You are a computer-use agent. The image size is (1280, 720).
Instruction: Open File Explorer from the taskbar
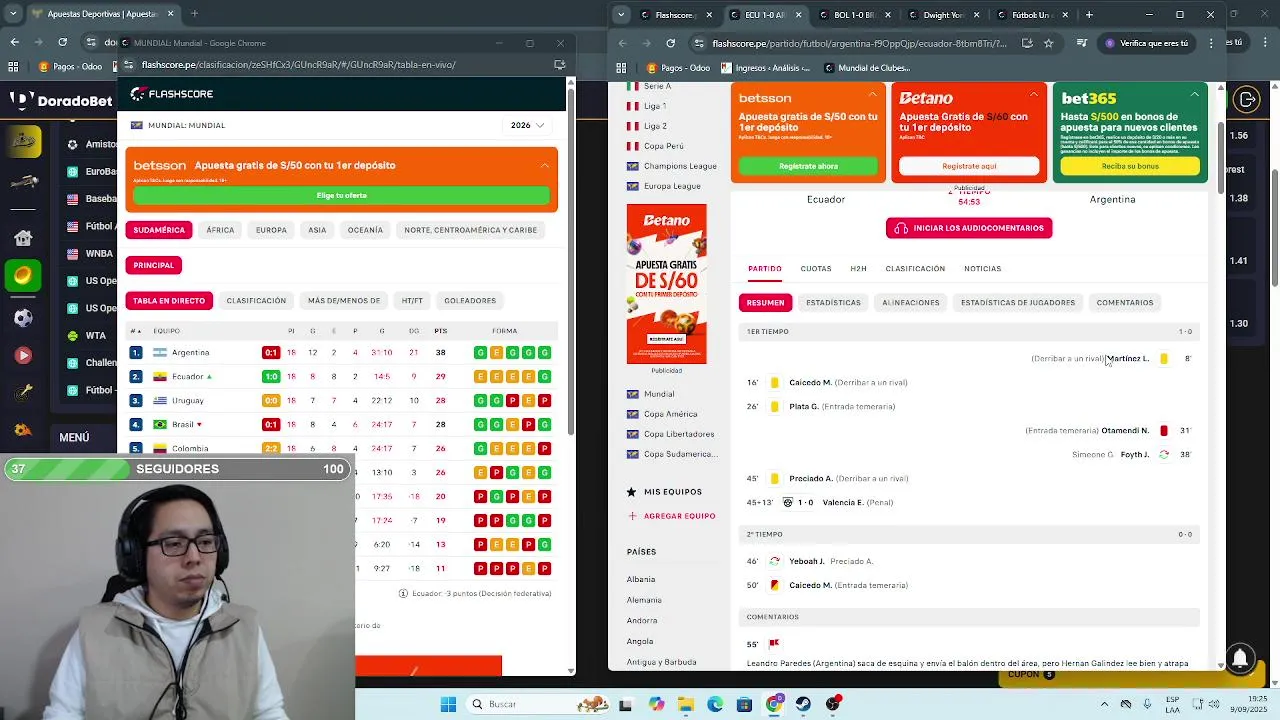pos(685,704)
